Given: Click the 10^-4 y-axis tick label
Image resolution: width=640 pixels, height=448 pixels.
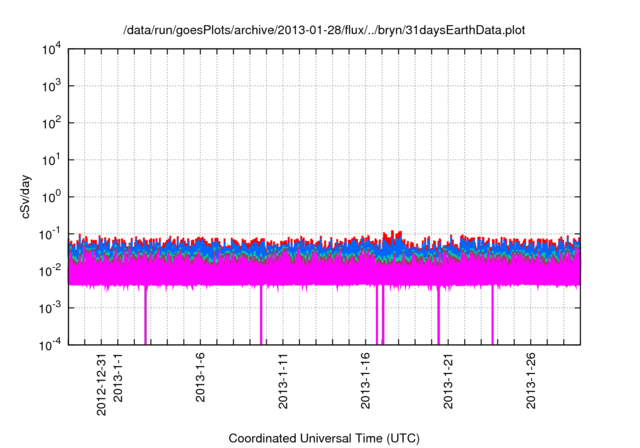Looking at the screenshot, I should pyautogui.click(x=51, y=346).
